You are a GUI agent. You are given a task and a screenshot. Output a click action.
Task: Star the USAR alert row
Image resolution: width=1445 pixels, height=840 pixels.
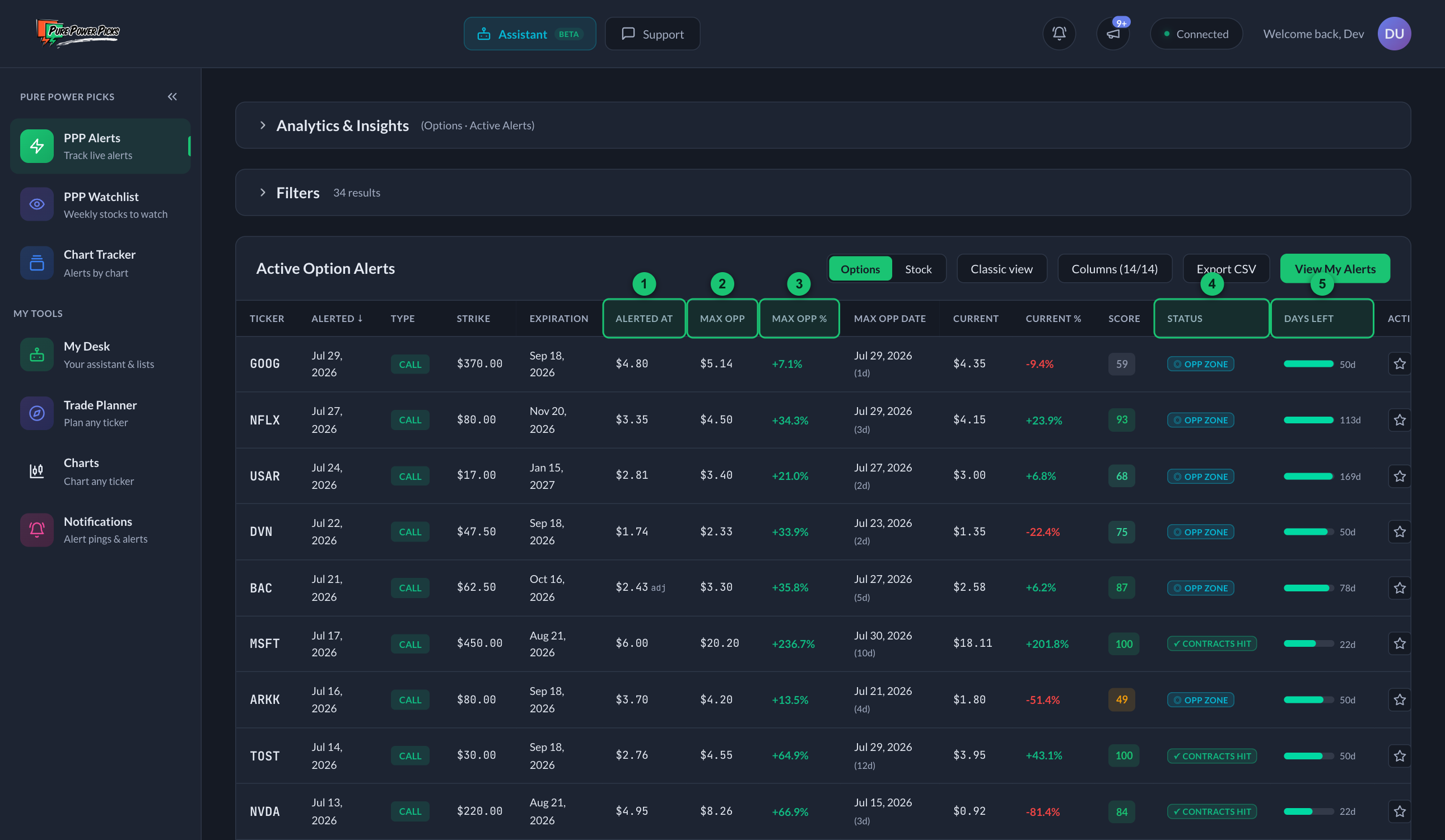pyautogui.click(x=1399, y=476)
